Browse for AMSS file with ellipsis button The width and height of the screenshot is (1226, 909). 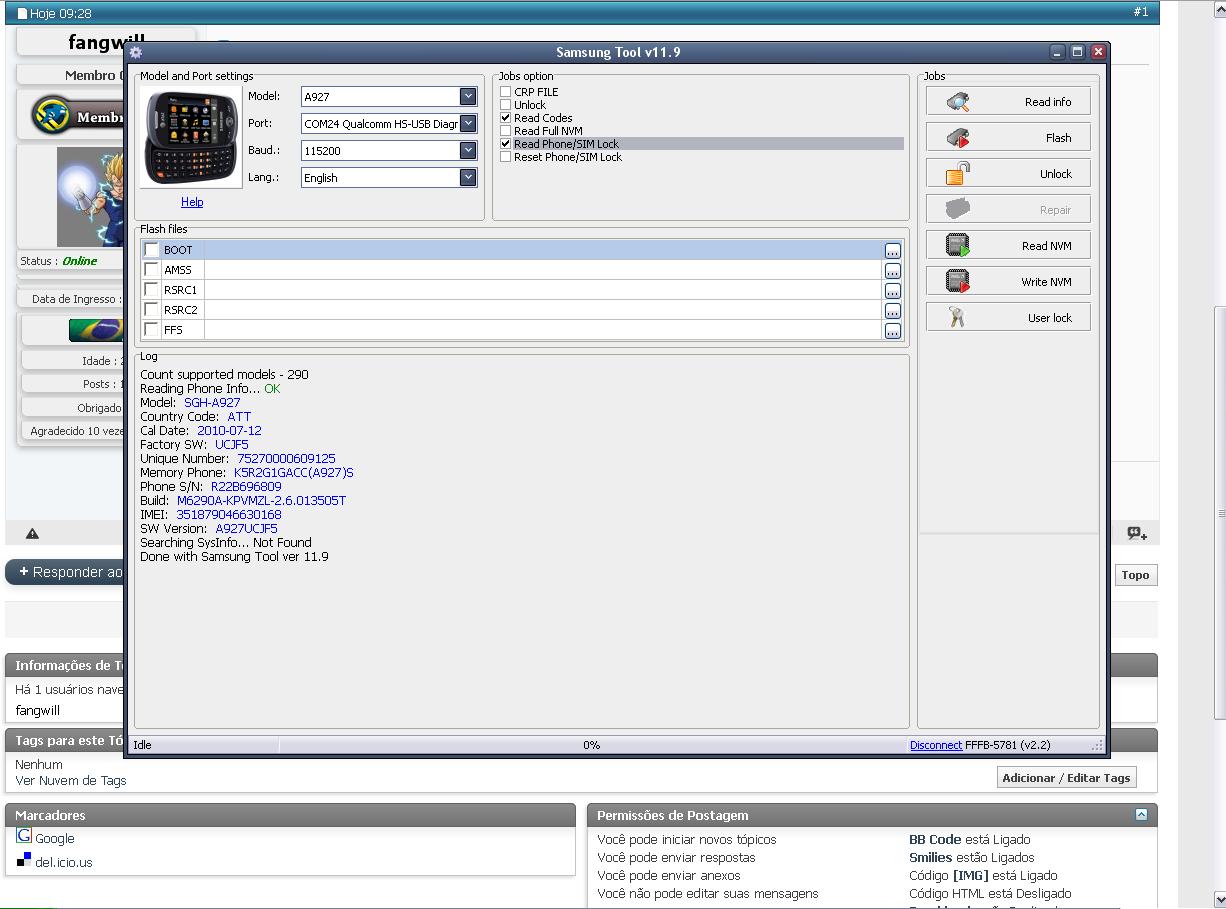coord(892,271)
